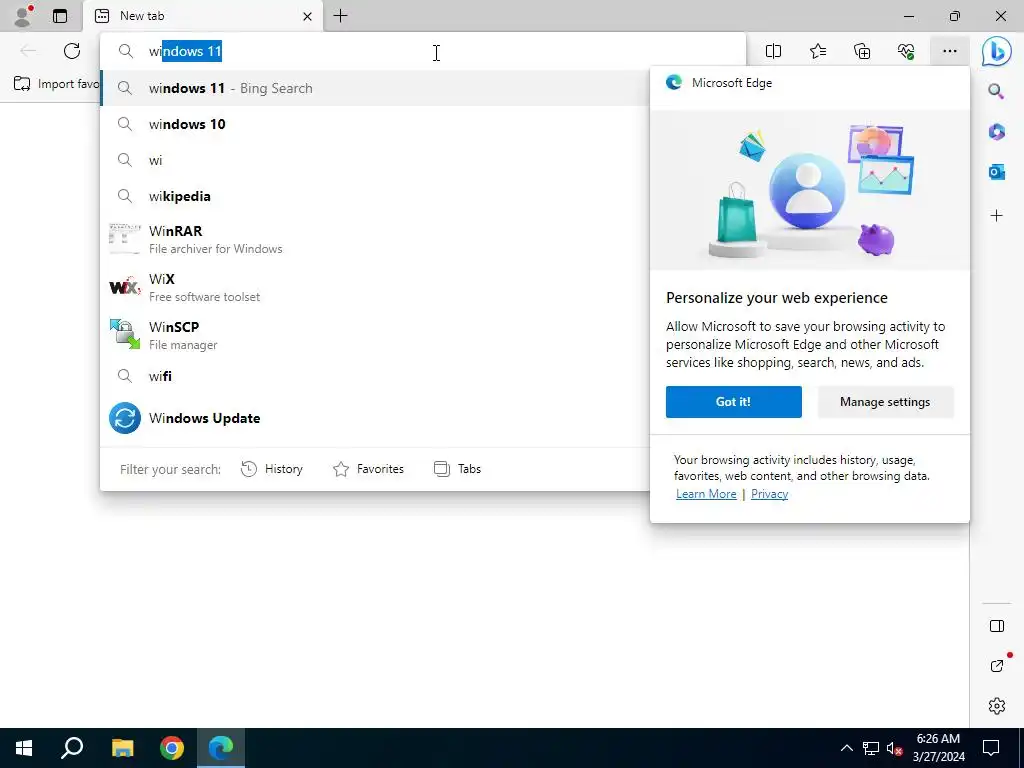This screenshot has height=768, width=1024.
Task: Open Bing Copilot chat icon
Action: tap(997, 51)
